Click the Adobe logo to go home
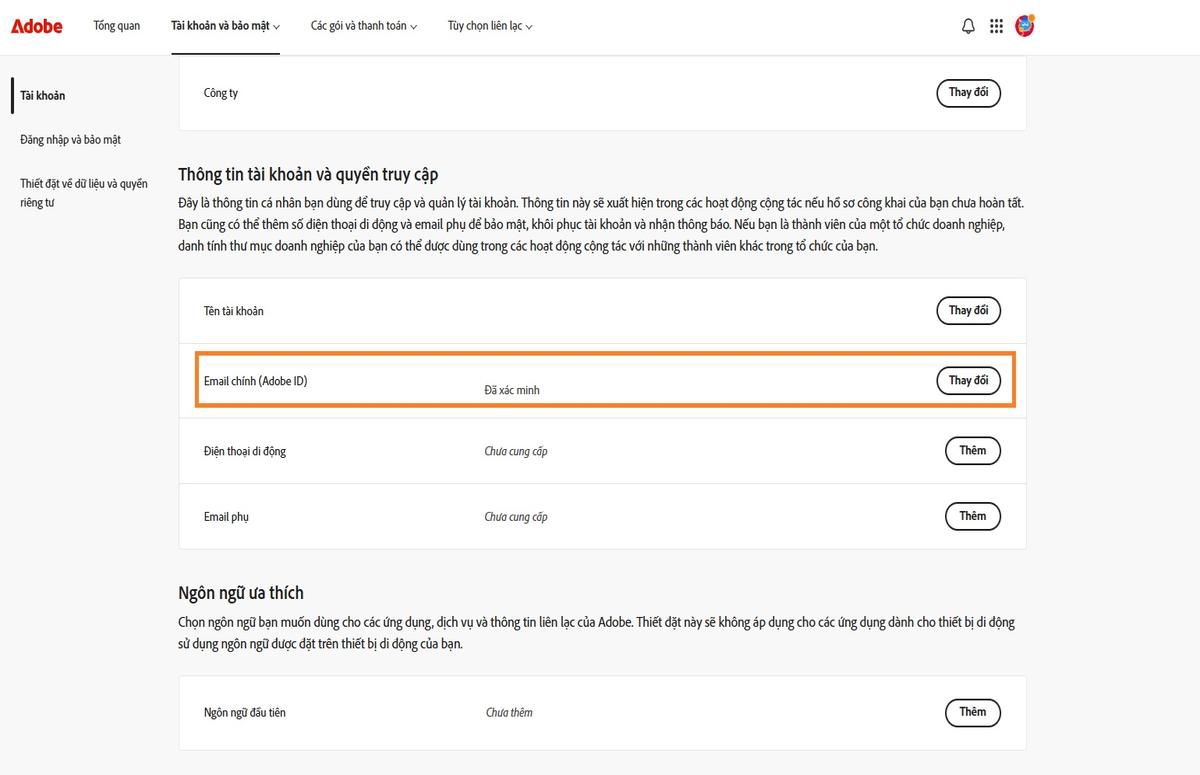Image resolution: width=1200 pixels, height=775 pixels. [x=36, y=26]
